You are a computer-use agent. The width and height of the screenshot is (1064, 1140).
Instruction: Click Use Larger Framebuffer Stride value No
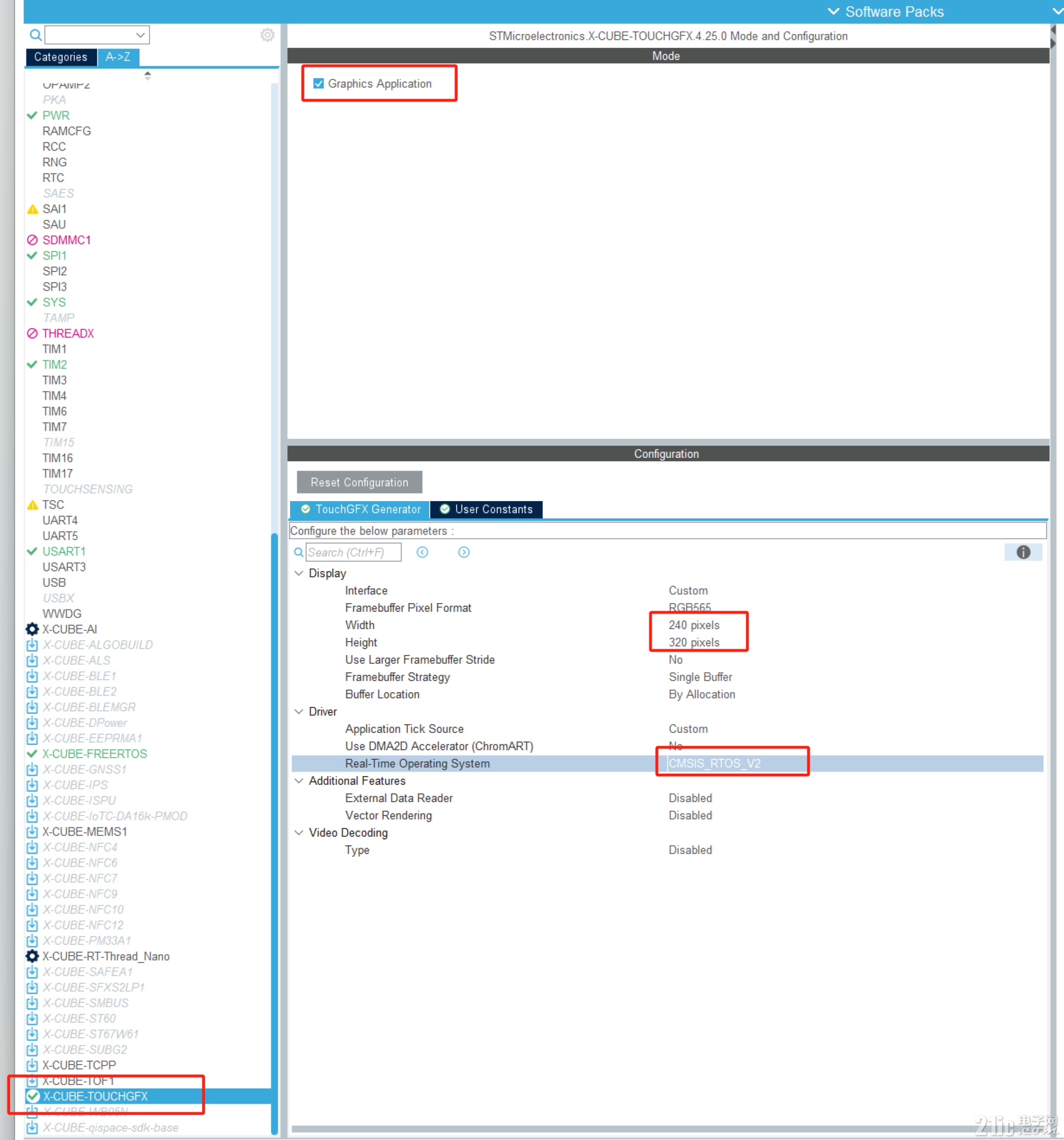tap(675, 659)
